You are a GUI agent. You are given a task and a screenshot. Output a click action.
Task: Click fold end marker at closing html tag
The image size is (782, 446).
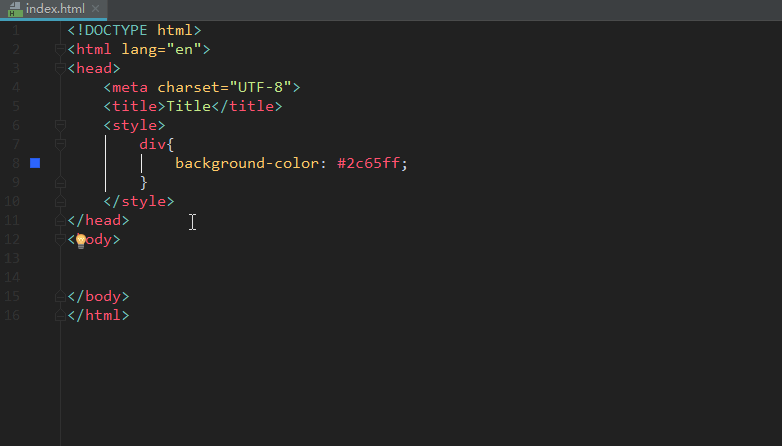[60, 316]
